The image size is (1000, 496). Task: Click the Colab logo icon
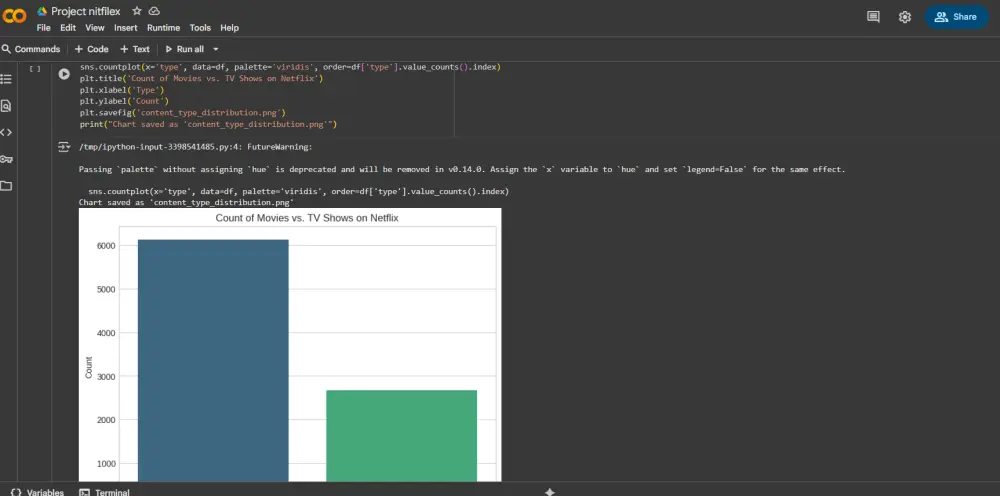point(15,16)
